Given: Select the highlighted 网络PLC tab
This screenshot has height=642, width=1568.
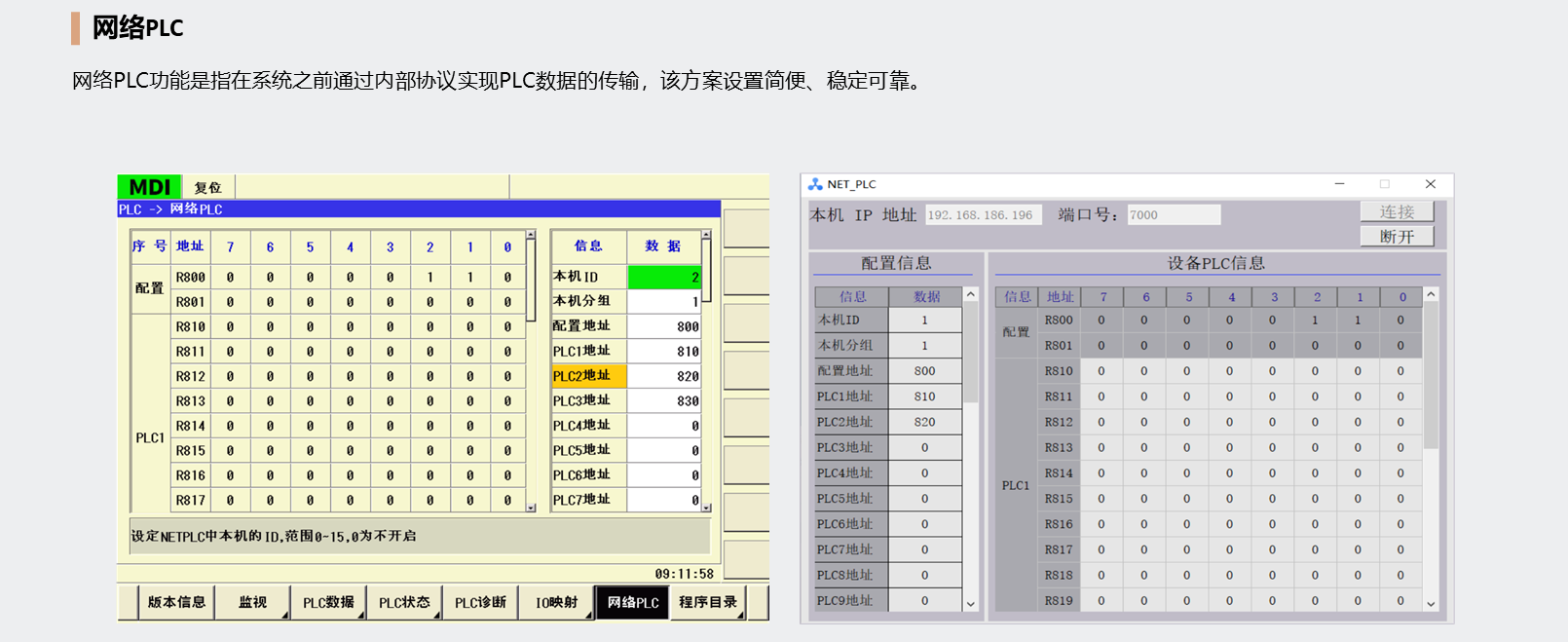Looking at the screenshot, I should [x=633, y=602].
